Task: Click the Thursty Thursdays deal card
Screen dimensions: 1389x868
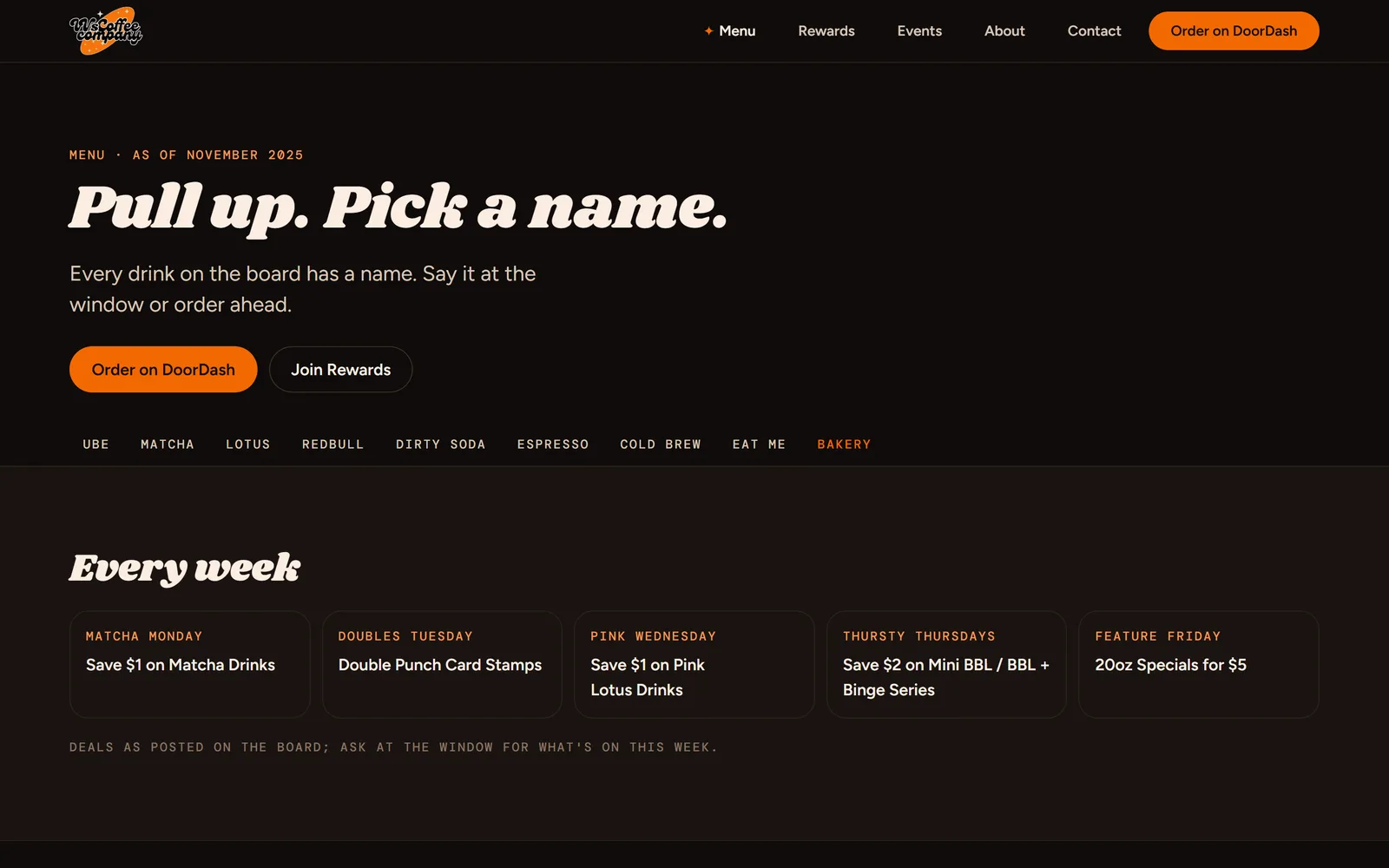Action: coord(946,664)
